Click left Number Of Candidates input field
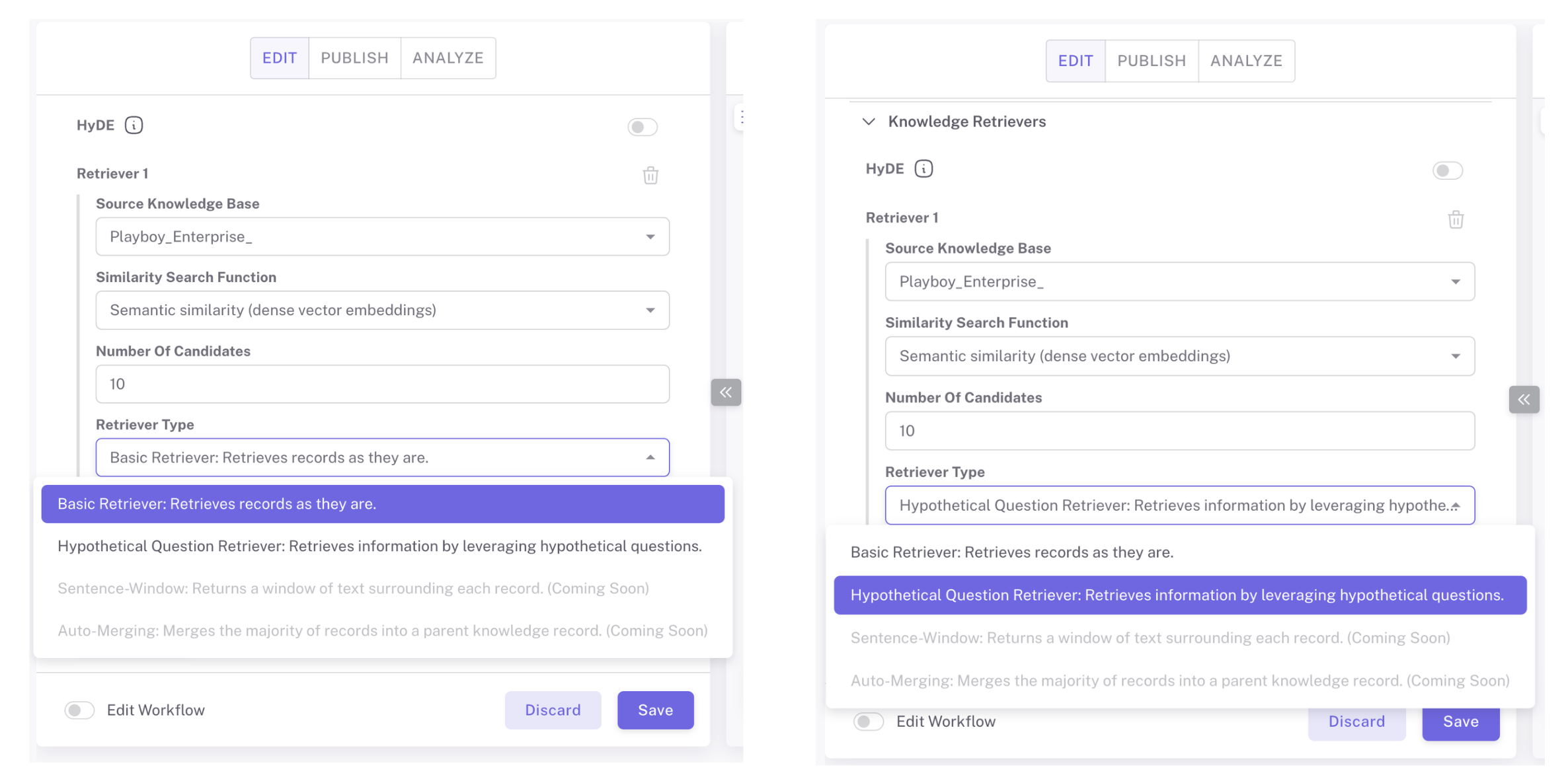Screen dimensions: 1568x781 [382, 384]
